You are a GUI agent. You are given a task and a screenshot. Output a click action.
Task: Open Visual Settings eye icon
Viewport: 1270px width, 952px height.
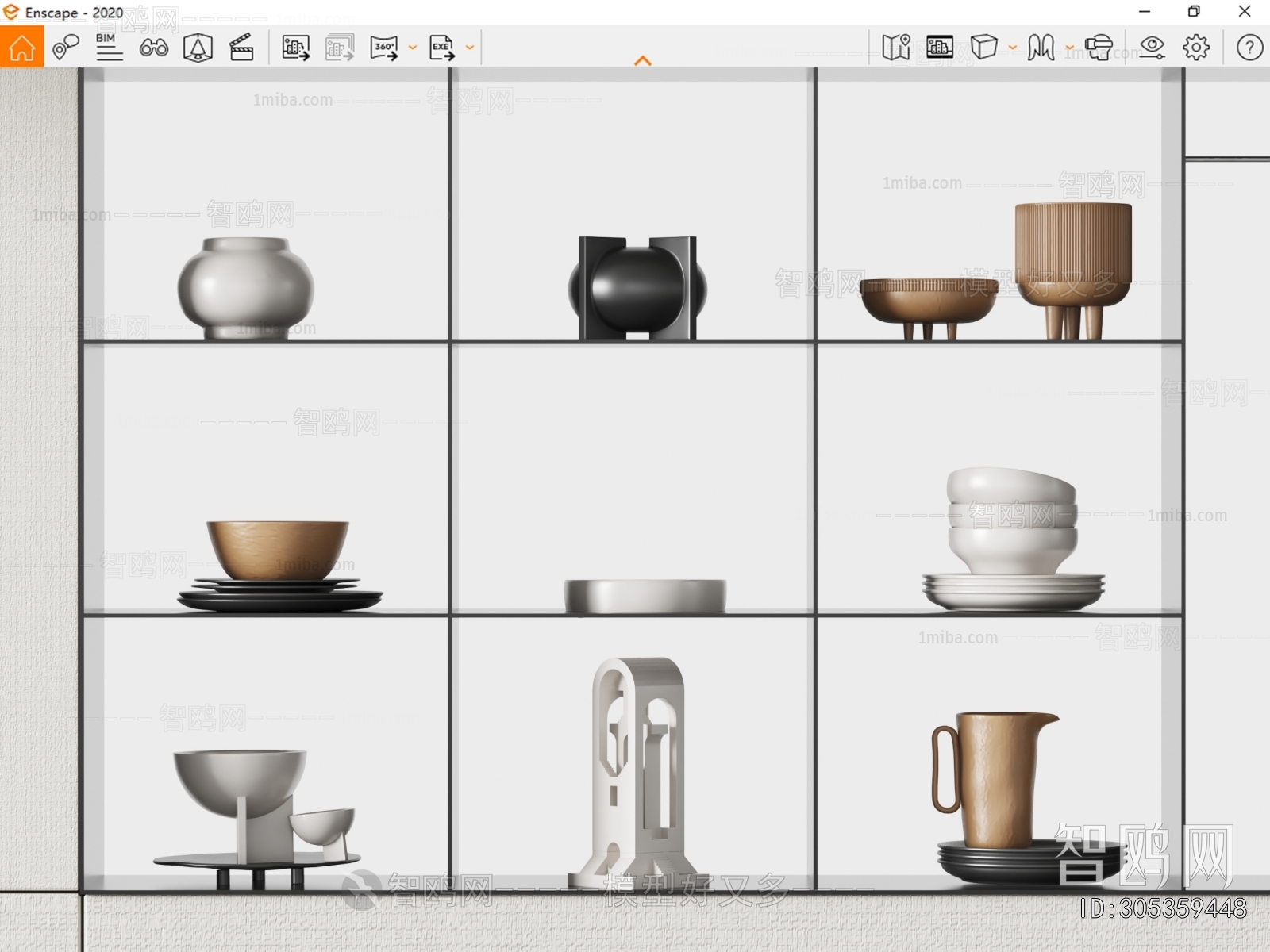1152,48
